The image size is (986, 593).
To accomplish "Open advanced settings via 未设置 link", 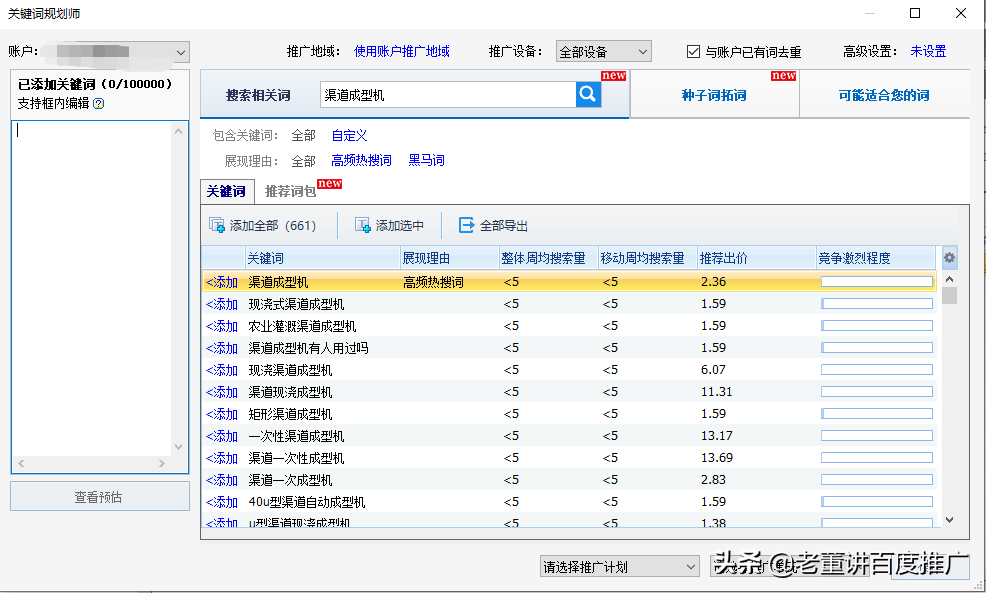I will [926, 52].
